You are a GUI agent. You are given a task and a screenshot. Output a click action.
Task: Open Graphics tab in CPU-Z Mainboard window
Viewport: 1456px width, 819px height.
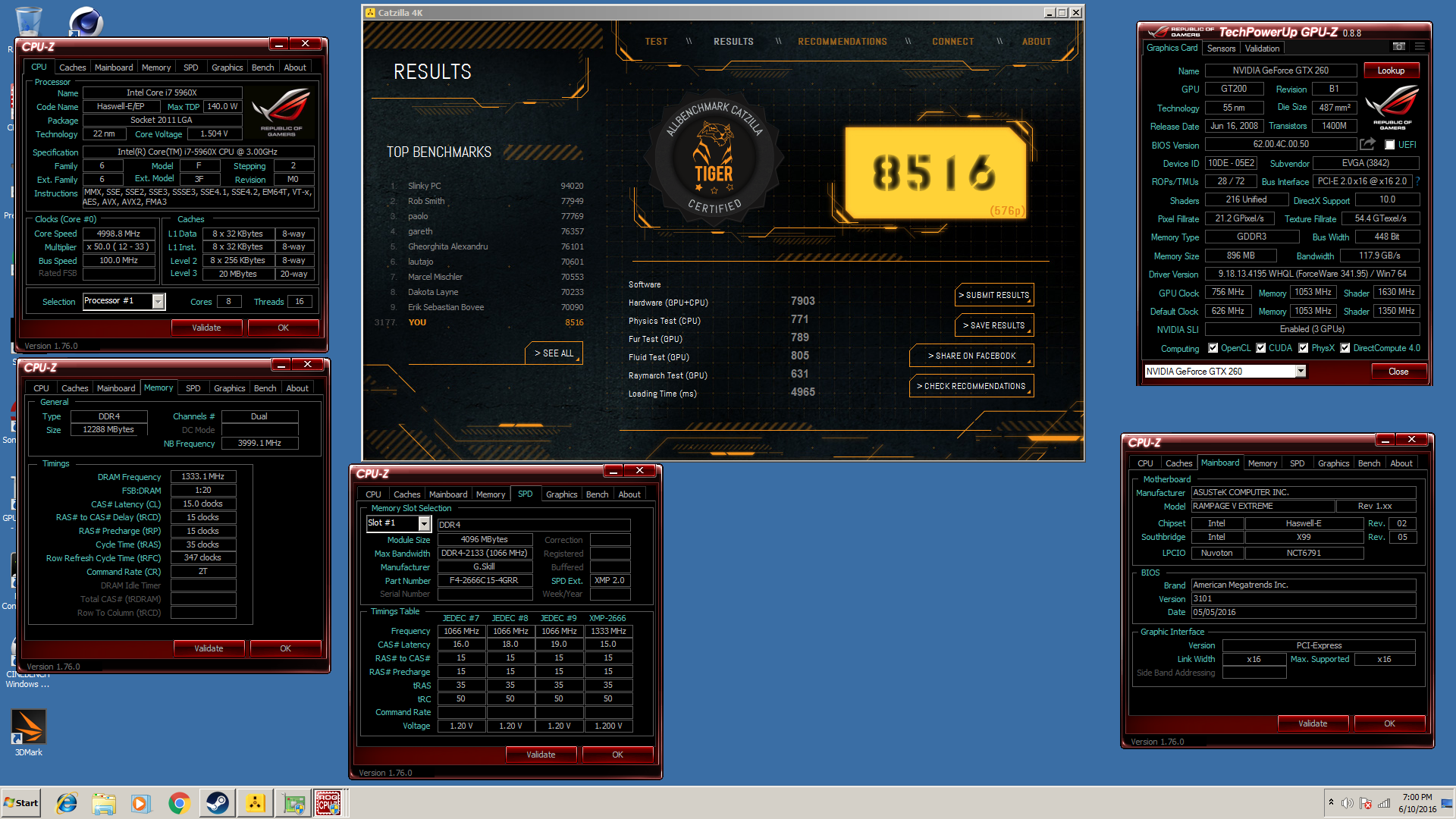coord(1333,463)
